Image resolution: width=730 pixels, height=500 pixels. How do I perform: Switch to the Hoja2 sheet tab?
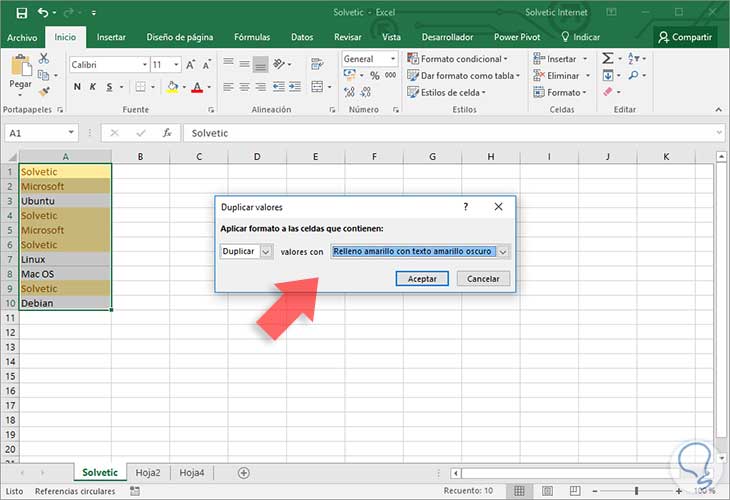[x=150, y=472]
